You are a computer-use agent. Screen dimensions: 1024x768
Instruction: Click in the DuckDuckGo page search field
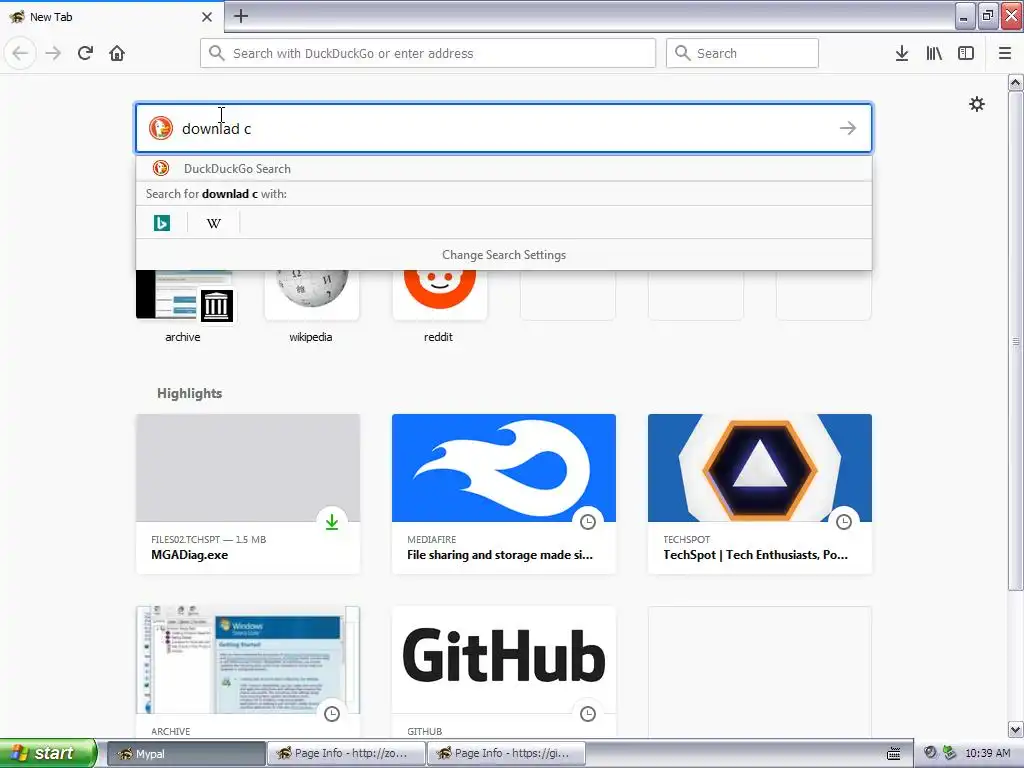504,128
